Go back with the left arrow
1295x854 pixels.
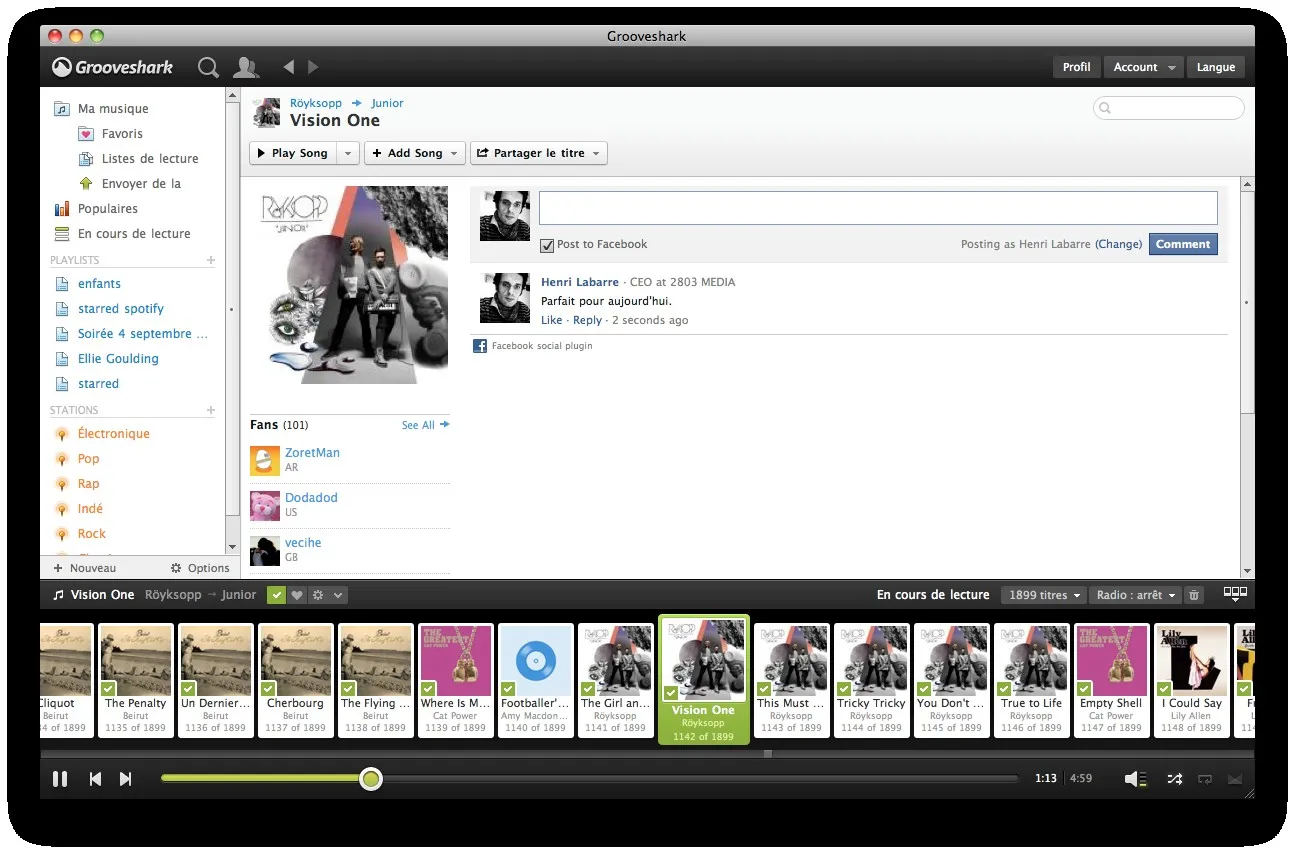click(x=289, y=67)
